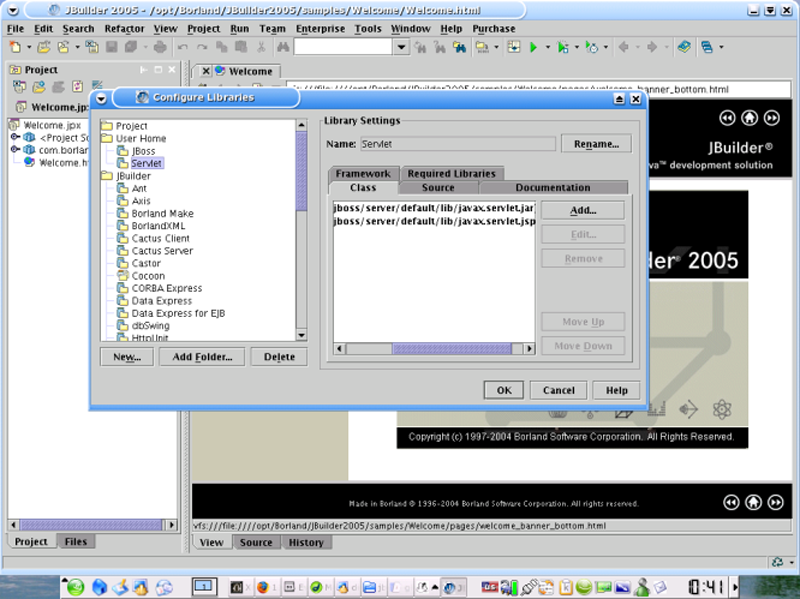Viewport: 800px width, 599px height.
Task: Click the home icon on Welcome page top
Action: [x=749, y=118]
